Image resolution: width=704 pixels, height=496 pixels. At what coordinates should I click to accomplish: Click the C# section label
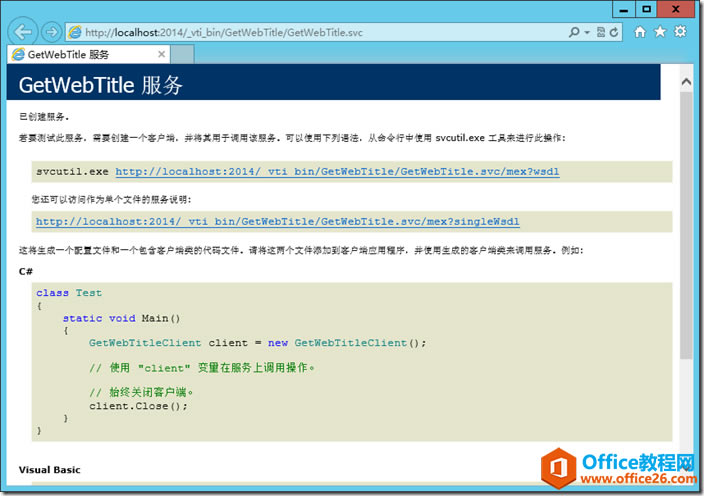click(26, 271)
